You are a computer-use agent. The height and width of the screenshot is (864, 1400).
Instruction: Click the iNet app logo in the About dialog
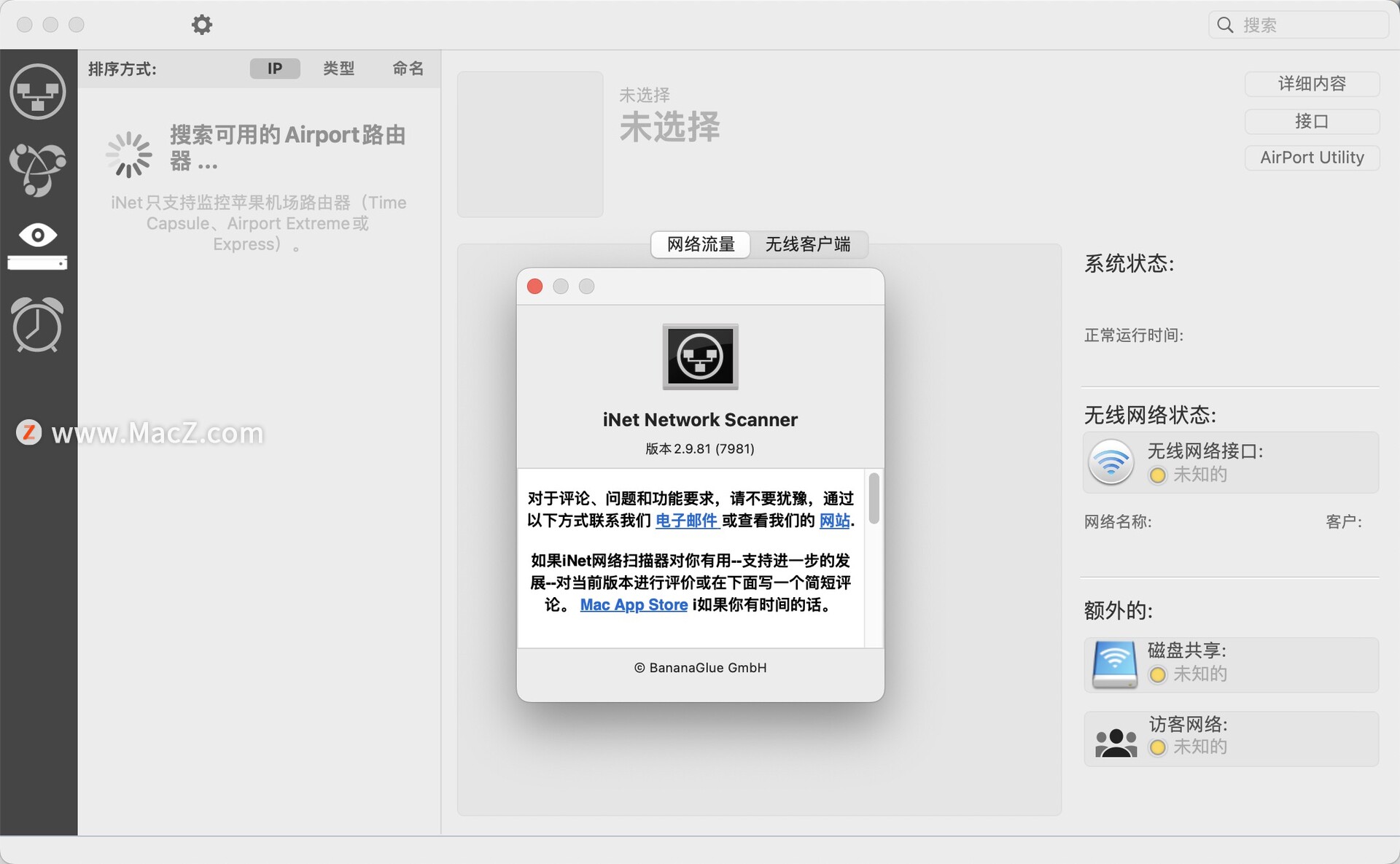click(700, 357)
